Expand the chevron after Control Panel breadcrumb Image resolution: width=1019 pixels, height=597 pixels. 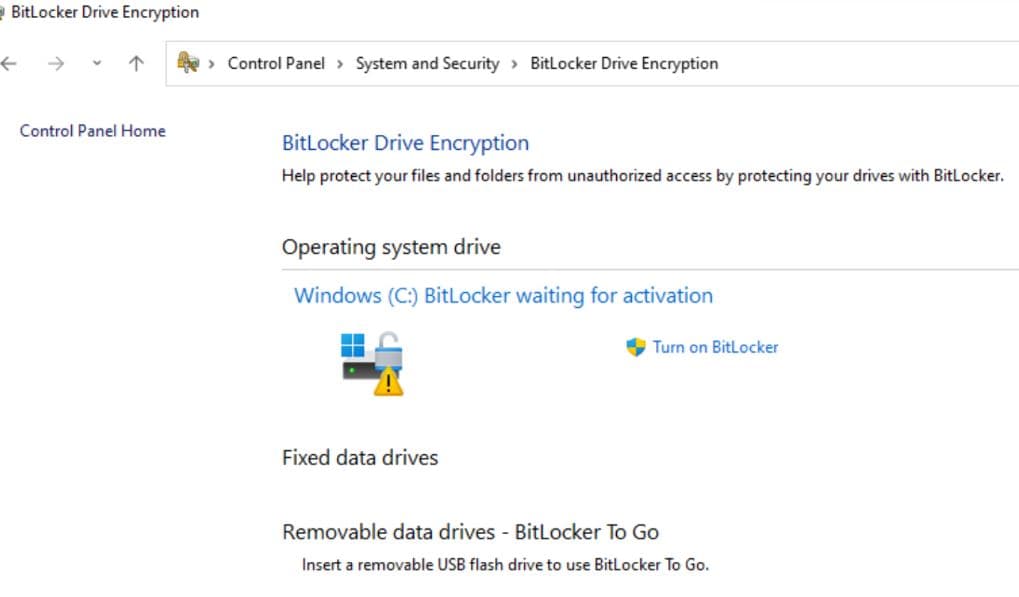(x=340, y=64)
